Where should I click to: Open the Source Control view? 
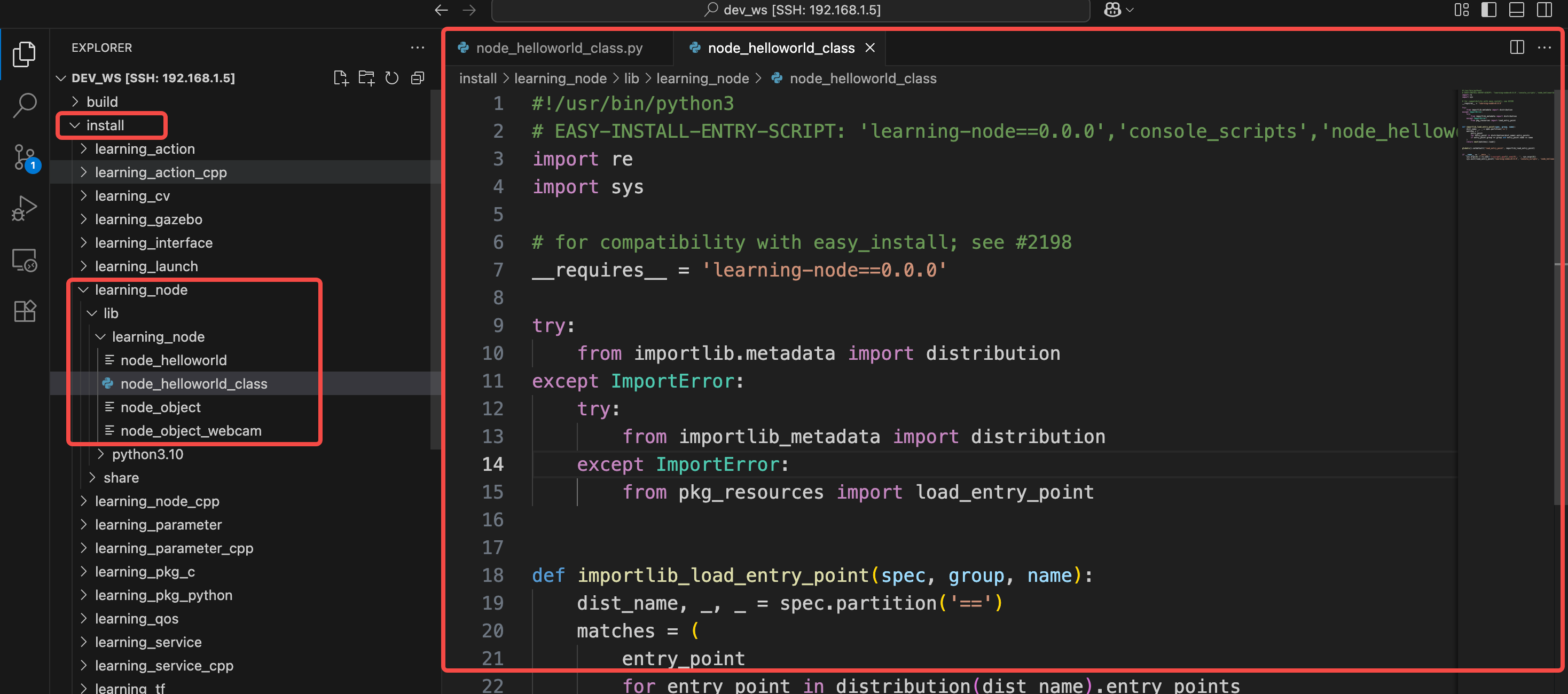pyautogui.click(x=25, y=157)
